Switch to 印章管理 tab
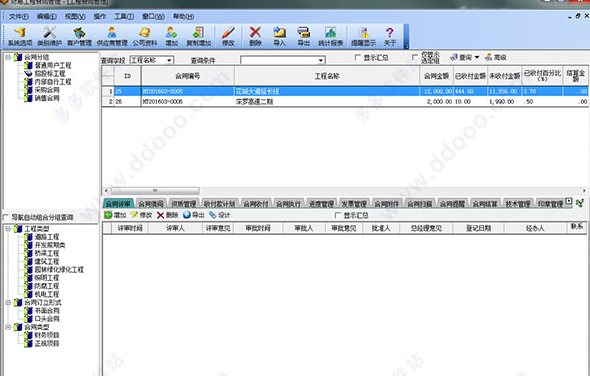 coord(550,204)
